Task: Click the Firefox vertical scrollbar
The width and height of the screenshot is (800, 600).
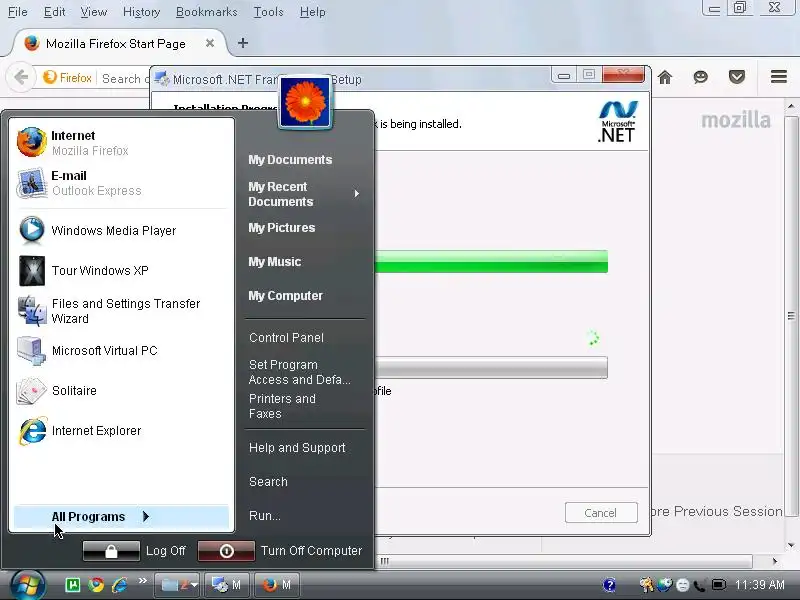Action: (x=791, y=316)
